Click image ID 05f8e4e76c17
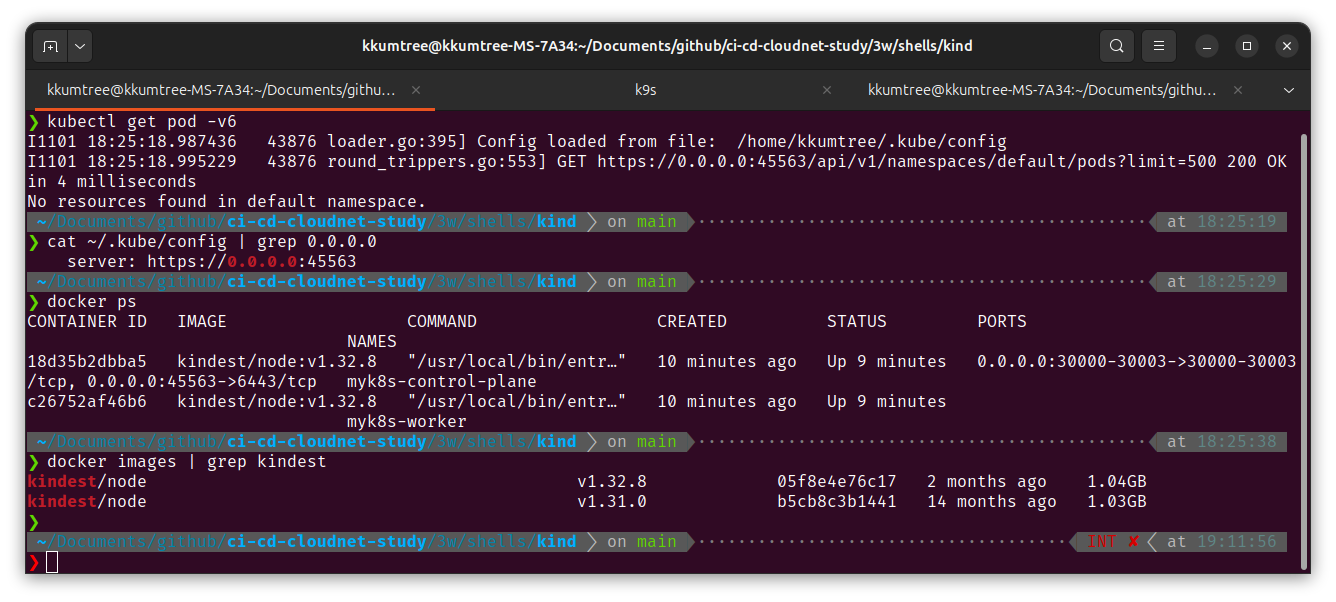Screen dimensions: 1336x602 pos(837,482)
